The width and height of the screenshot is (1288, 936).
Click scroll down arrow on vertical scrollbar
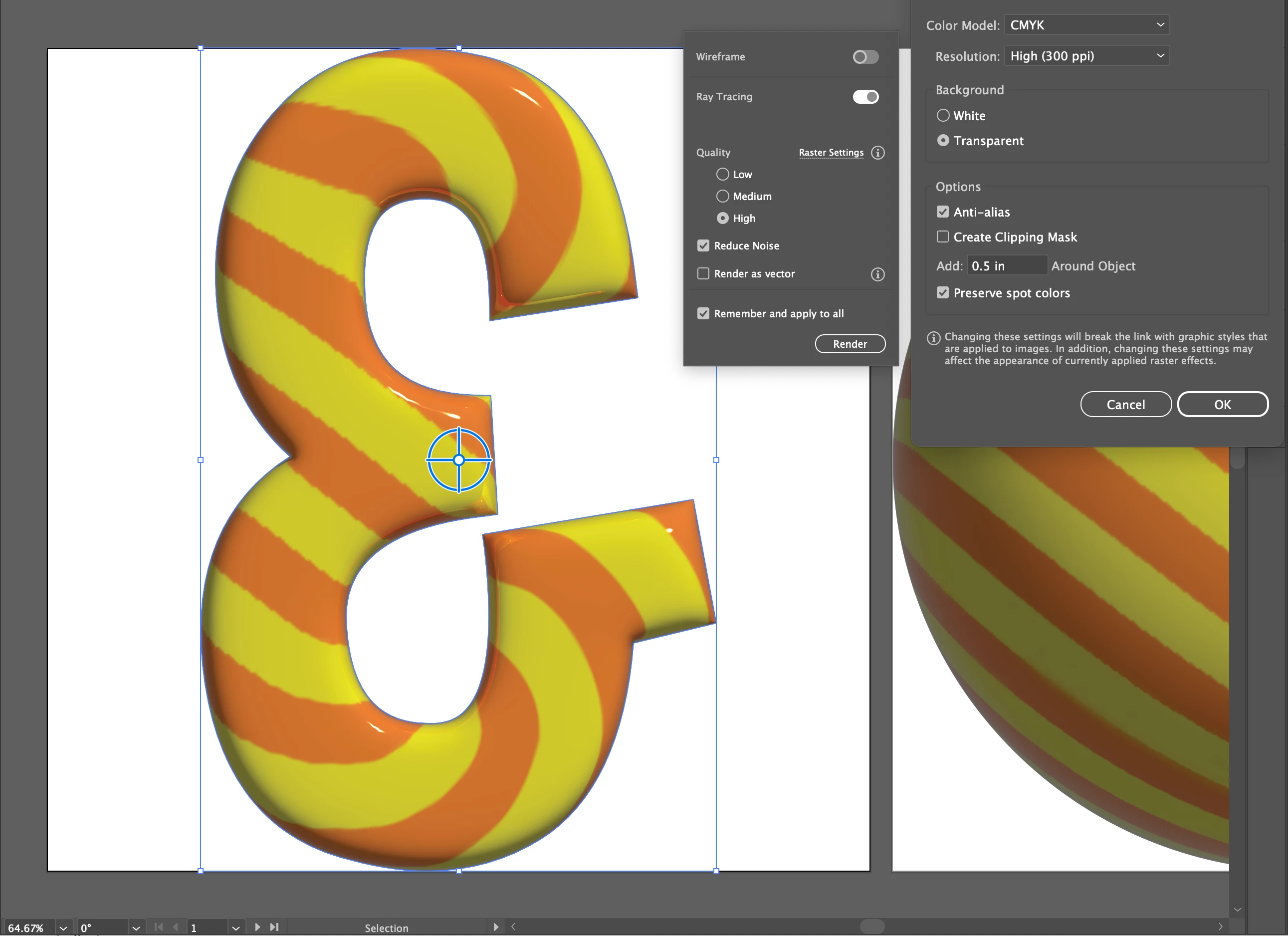(x=1237, y=909)
